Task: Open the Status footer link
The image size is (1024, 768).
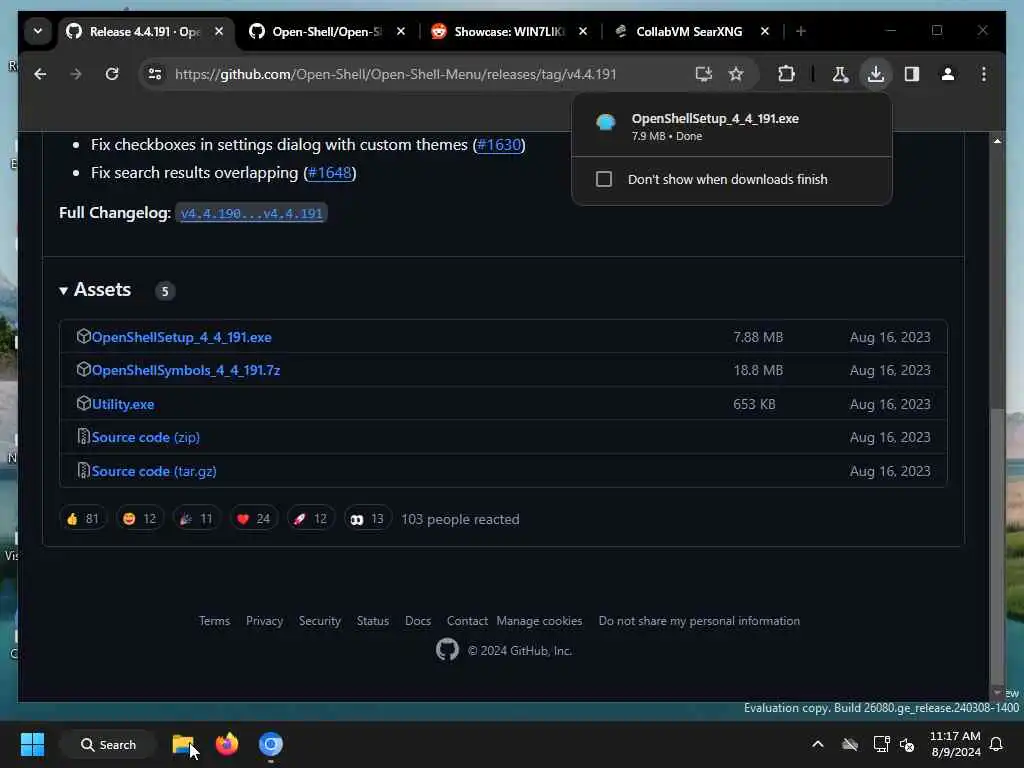Action: pyautogui.click(x=373, y=621)
